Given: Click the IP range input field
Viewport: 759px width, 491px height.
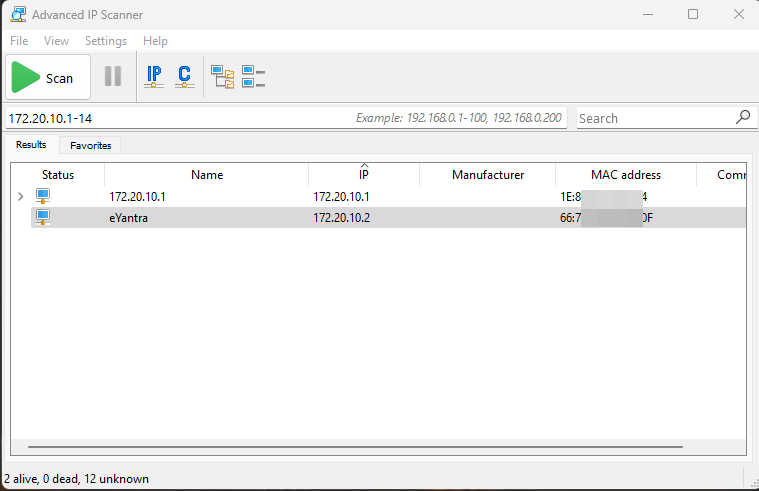Looking at the screenshot, I should click(x=286, y=118).
